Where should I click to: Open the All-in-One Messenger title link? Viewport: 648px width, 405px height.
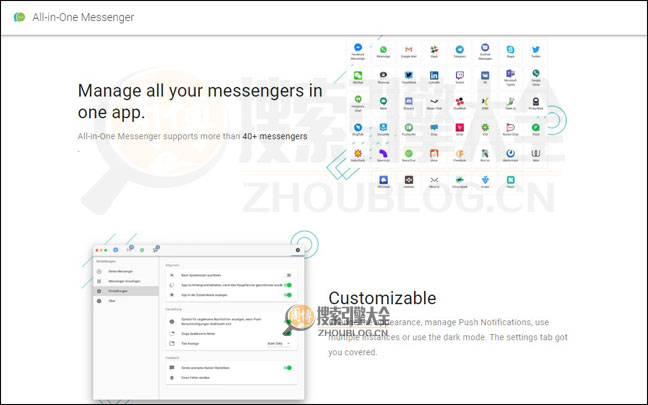(x=83, y=17)
